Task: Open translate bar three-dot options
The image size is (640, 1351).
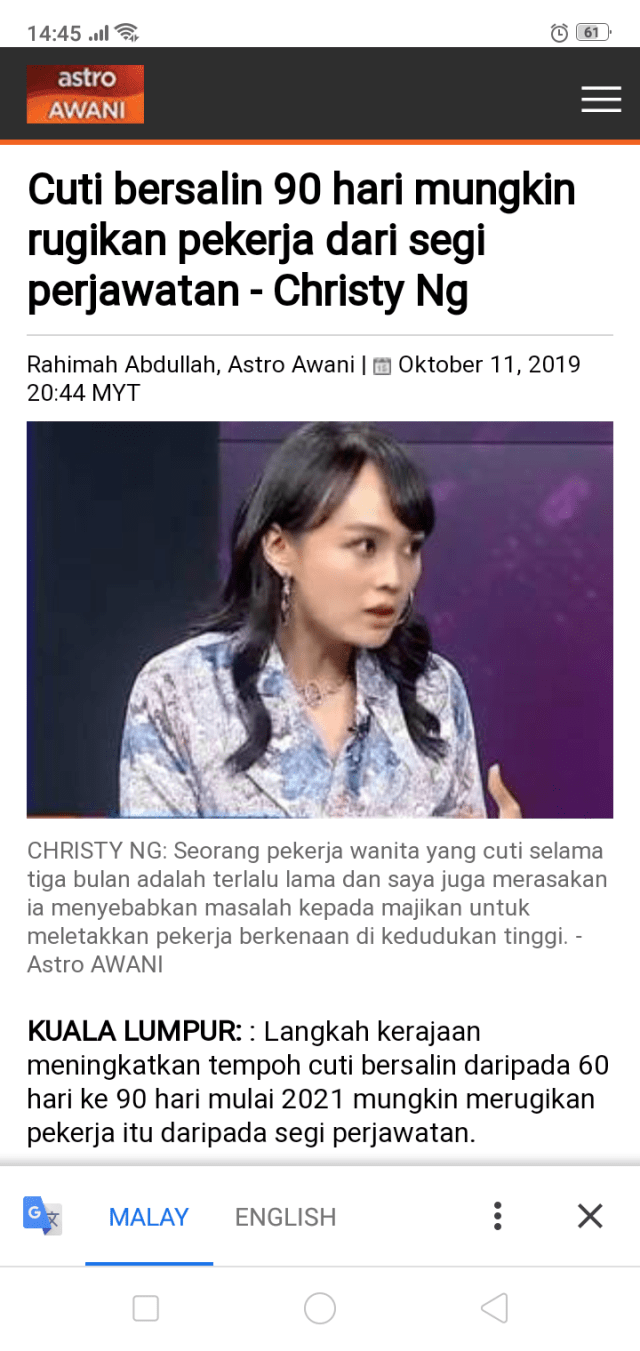Action: coord(497,1216)
